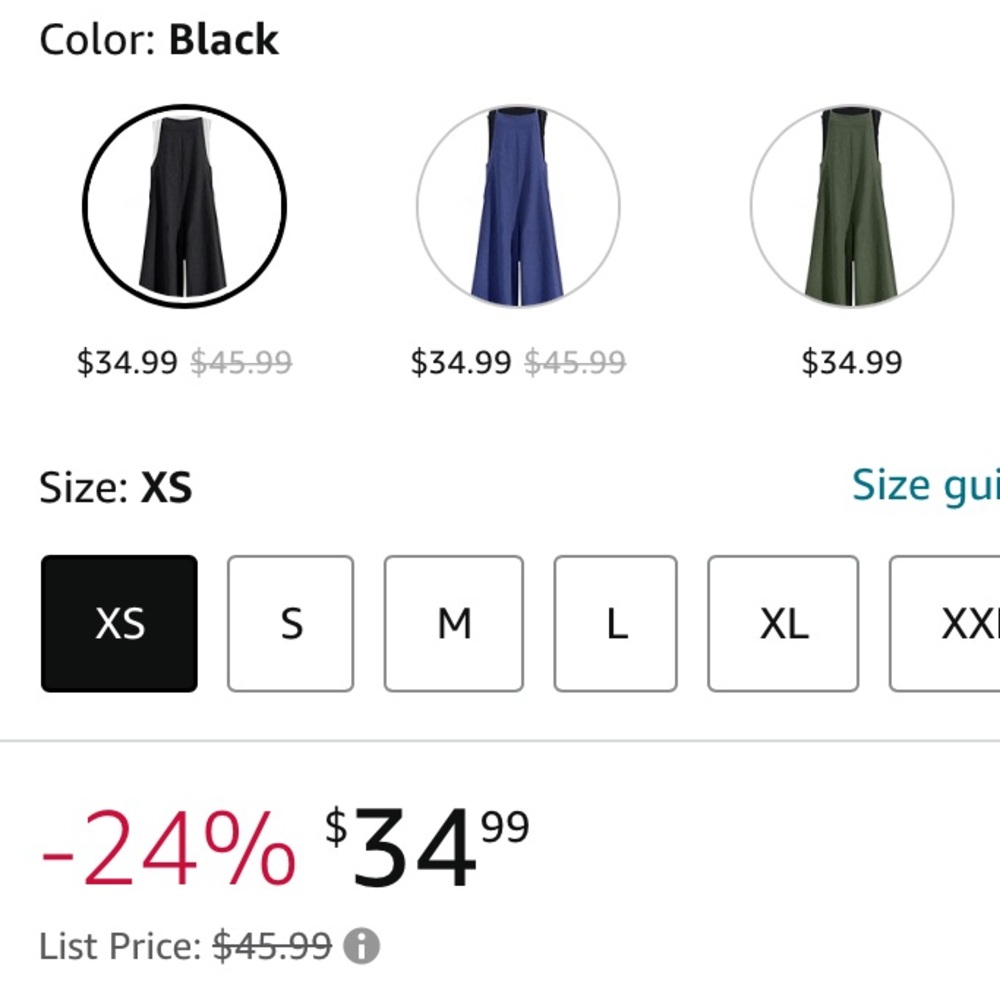
Task: Choose the Blue jumpsuit color swatch
Action: click(x=518, y=206)
